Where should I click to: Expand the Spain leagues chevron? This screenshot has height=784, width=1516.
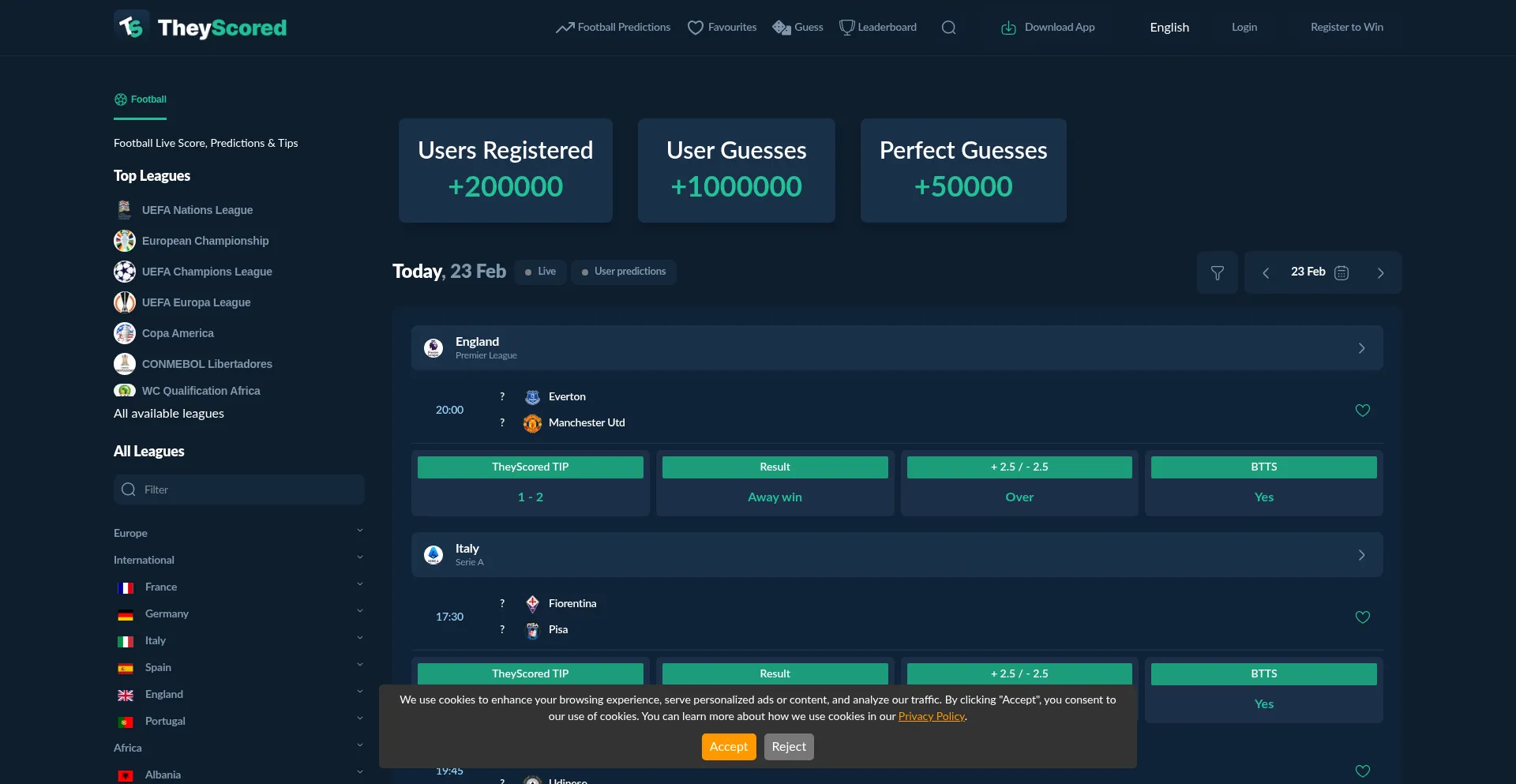360,665
